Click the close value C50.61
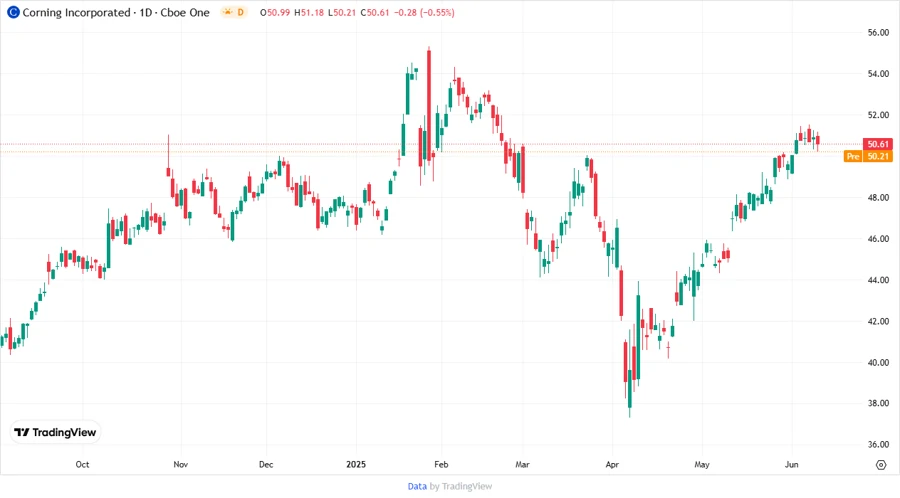The image size is (900, 498). [375, 13]
